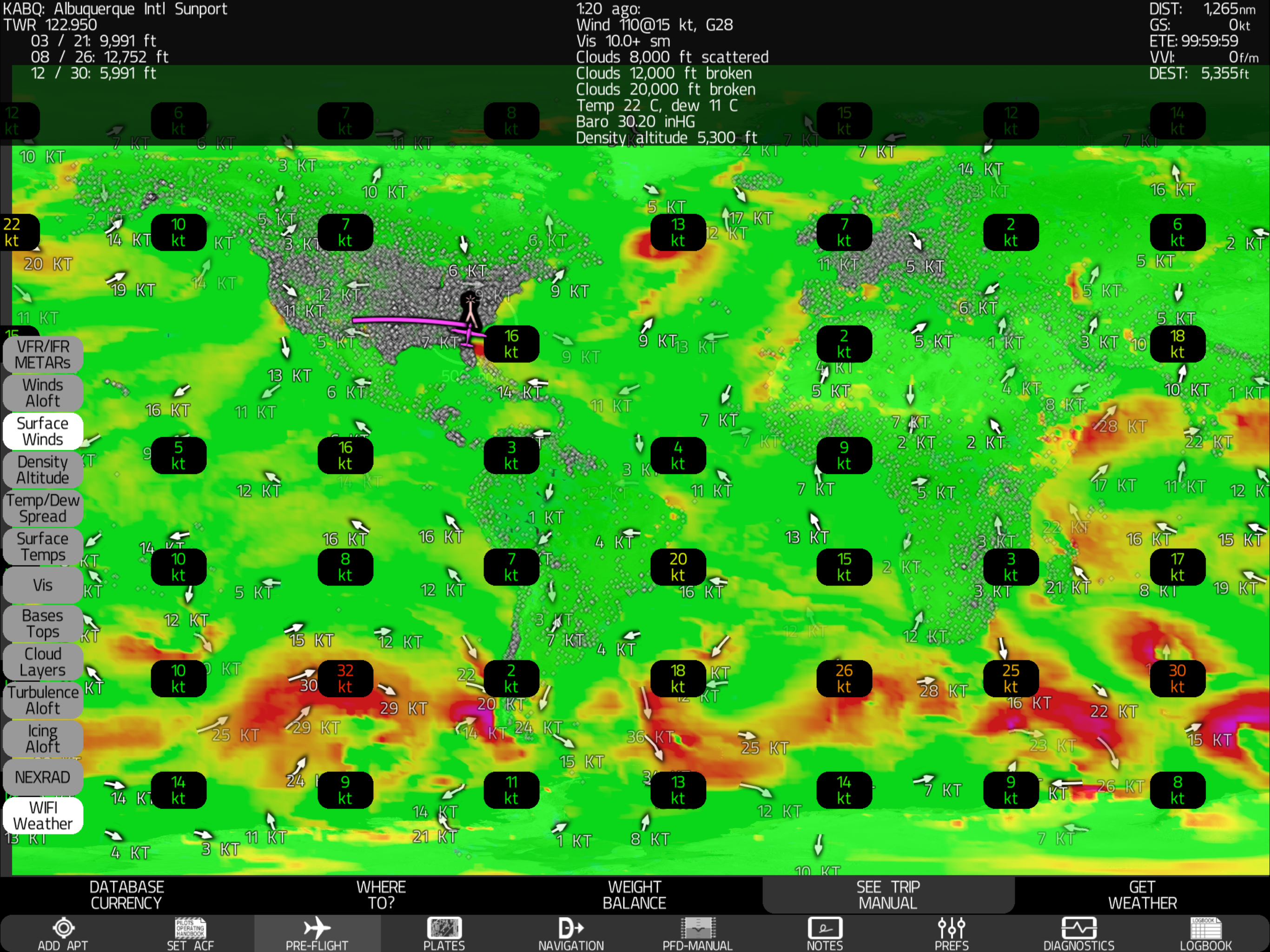Select the PLATES icon in bottom bar
The image size is (1270, 952).
click(444, 928)
